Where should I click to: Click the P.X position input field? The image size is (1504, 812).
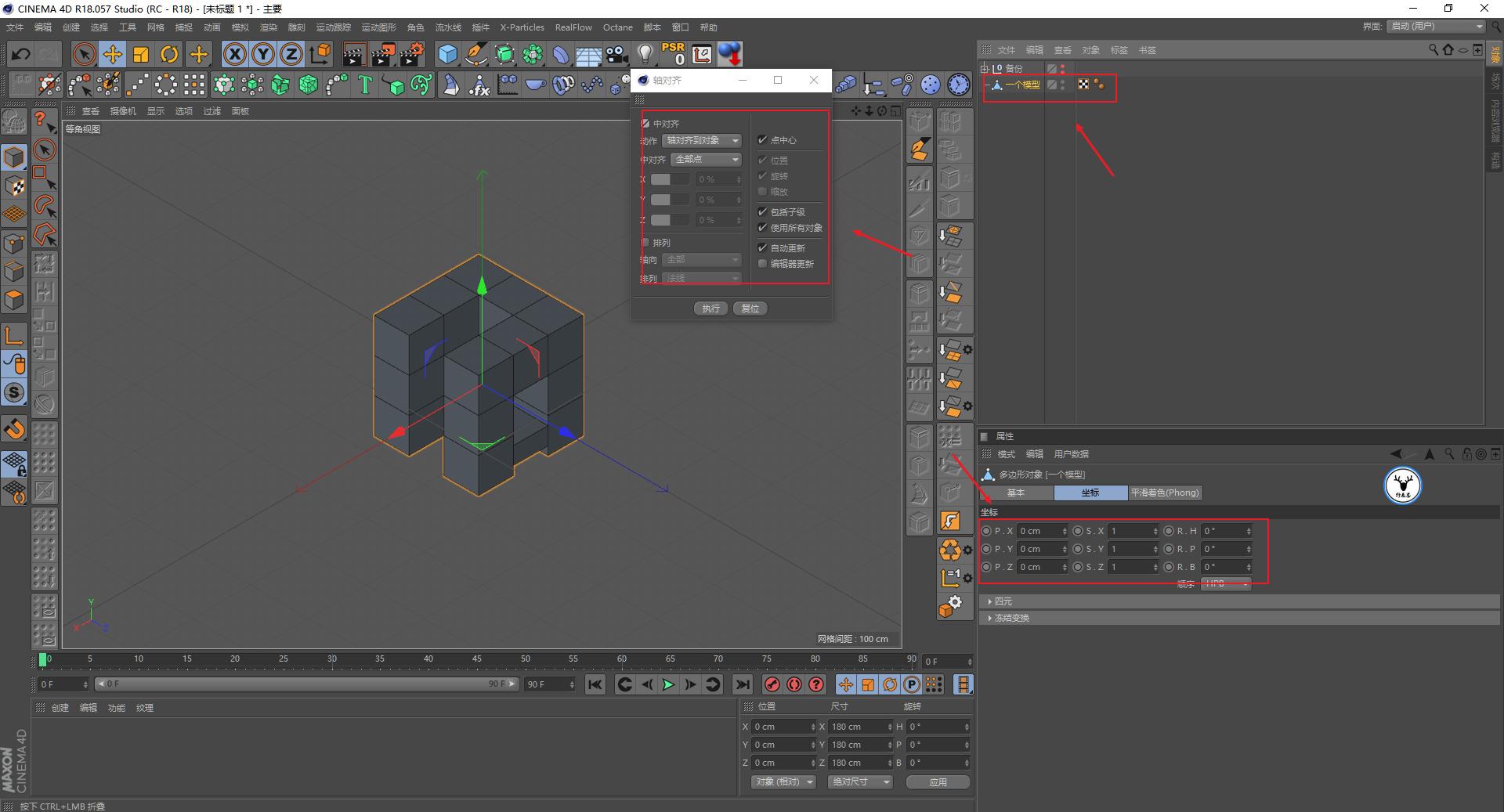click(x=1039, y=531)
